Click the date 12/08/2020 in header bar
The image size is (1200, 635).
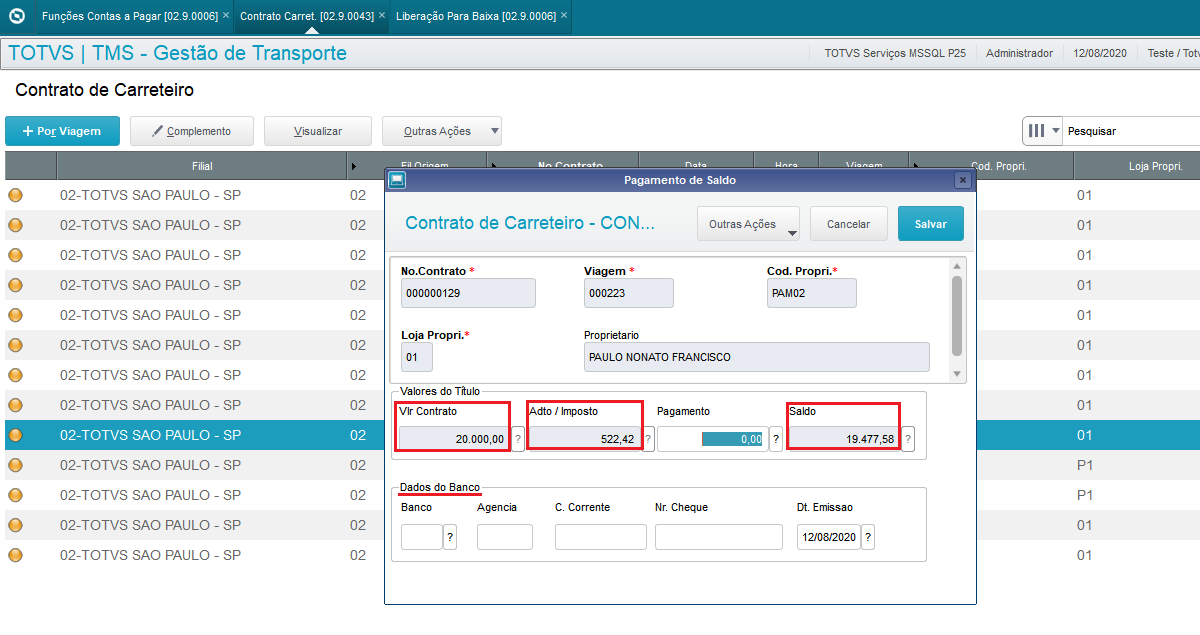[x=1100, y=54]
